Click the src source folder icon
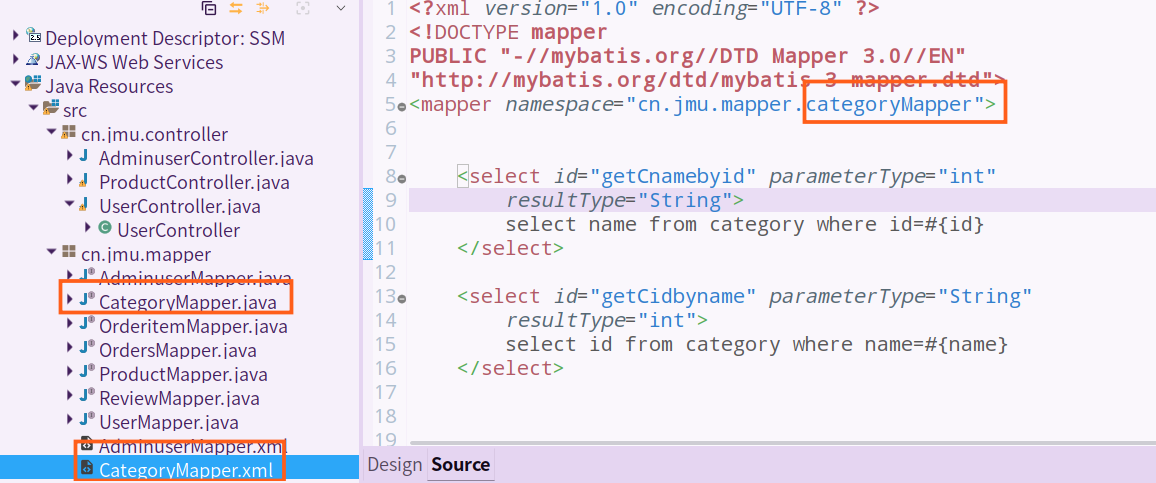 tap(51, 109)
